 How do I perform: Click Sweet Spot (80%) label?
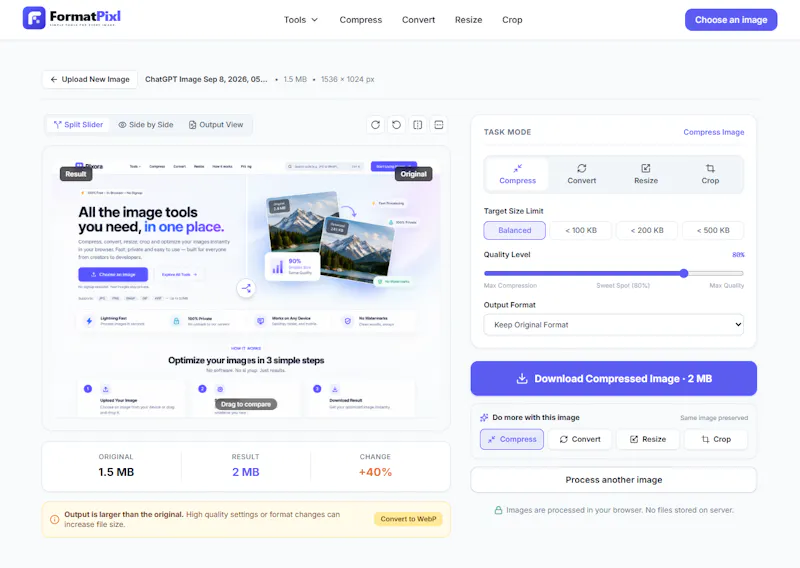point(622,286)
